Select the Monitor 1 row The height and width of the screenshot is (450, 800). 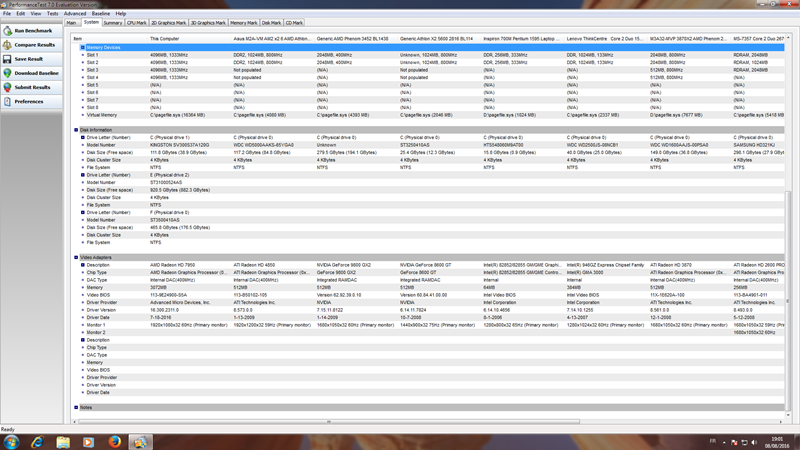(432, 325)
